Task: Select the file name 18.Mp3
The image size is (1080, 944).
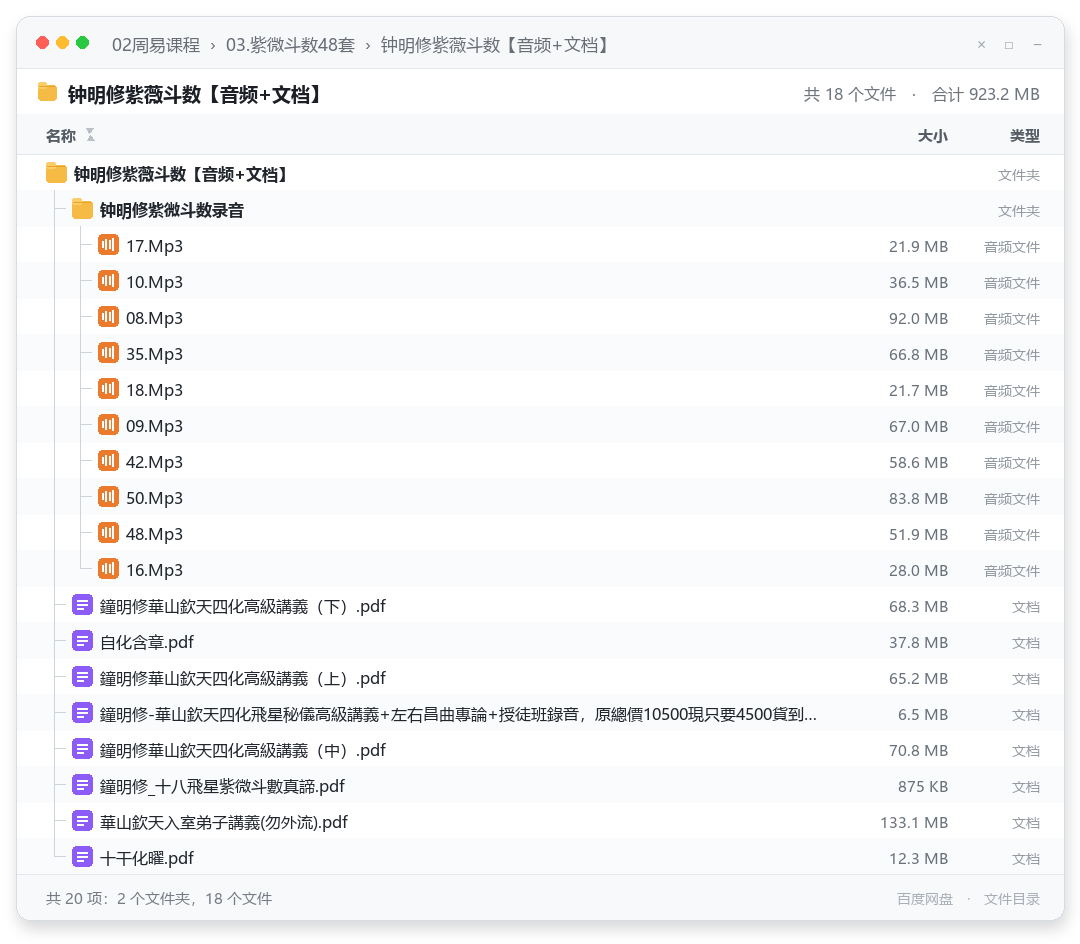Action: 154,390
